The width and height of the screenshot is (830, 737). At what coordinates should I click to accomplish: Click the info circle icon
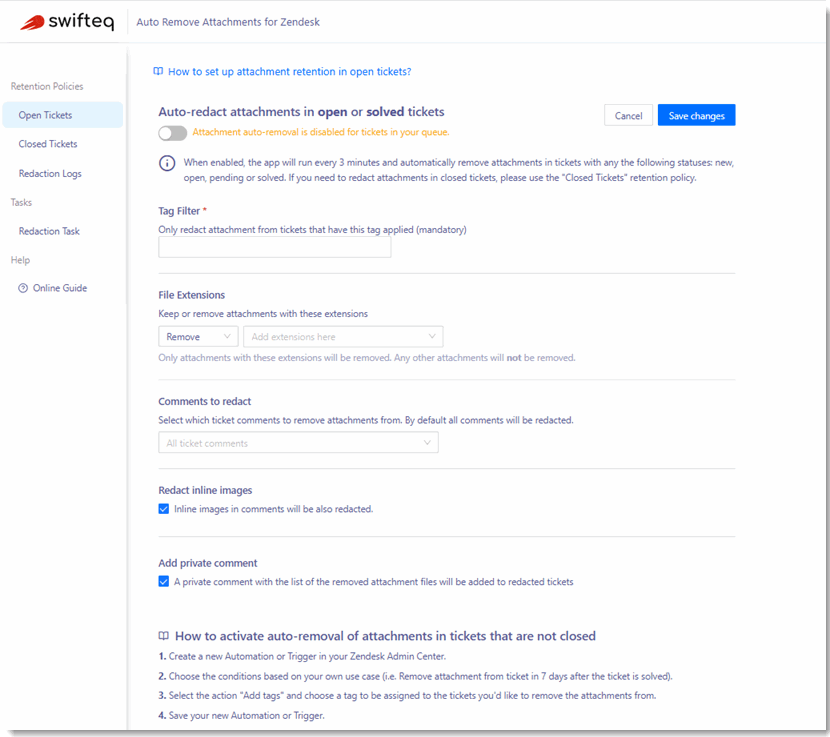(x=167, y=163)
